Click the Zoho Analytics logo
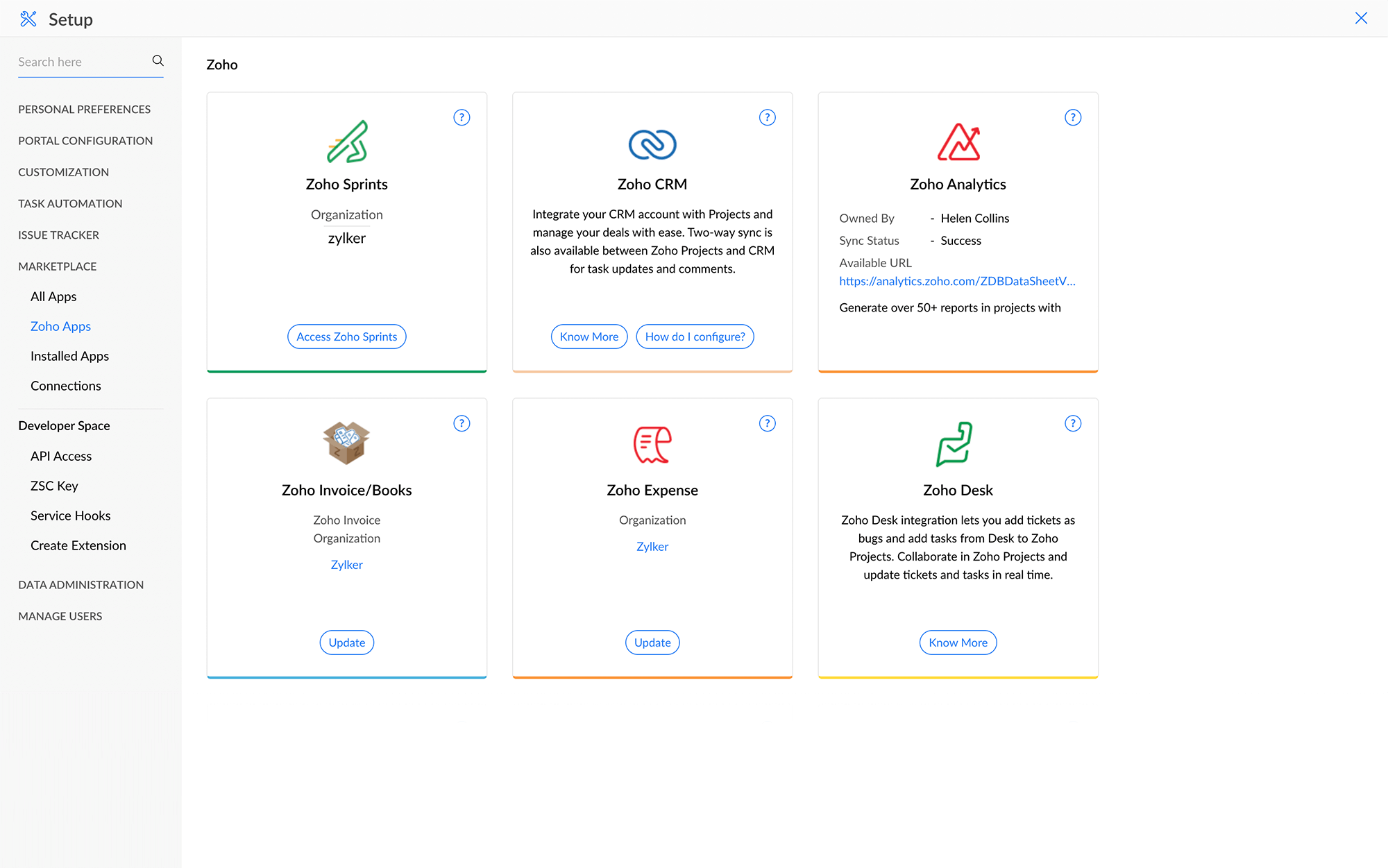The height and width of the screenshot is (868, 1388). [958, 142]
